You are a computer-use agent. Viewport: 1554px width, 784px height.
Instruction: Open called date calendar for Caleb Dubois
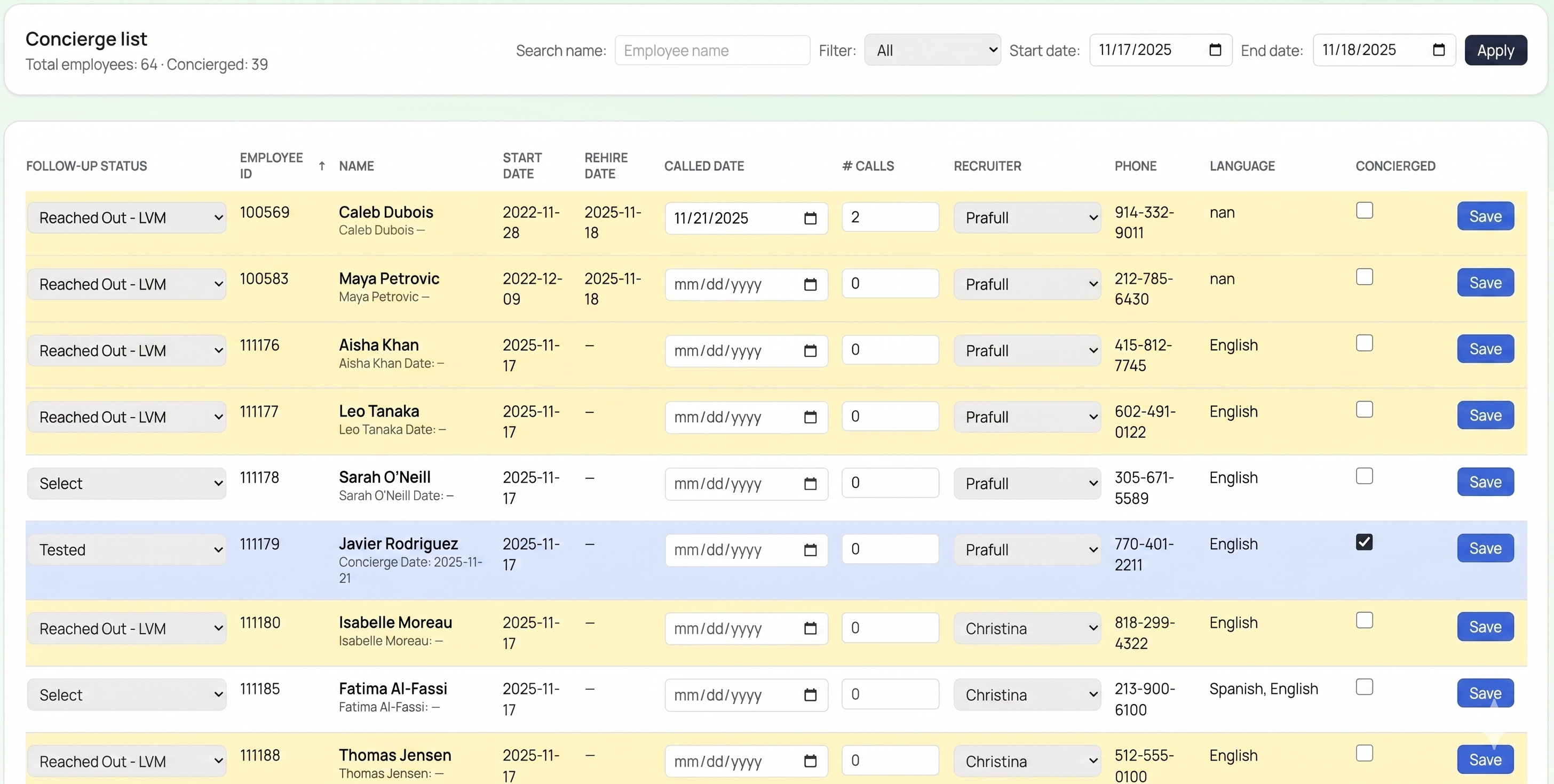(810, 218)
